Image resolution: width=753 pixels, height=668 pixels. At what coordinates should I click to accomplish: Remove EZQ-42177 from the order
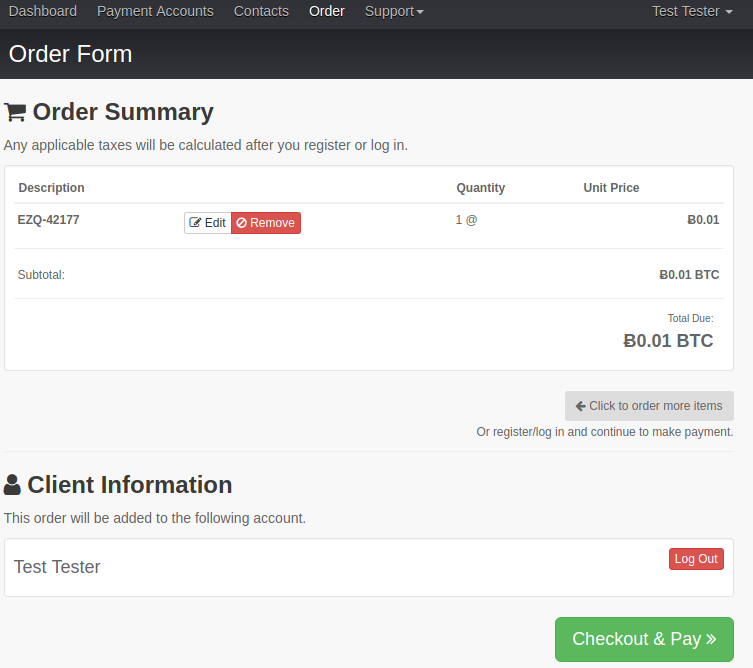[x=266, y=223]
